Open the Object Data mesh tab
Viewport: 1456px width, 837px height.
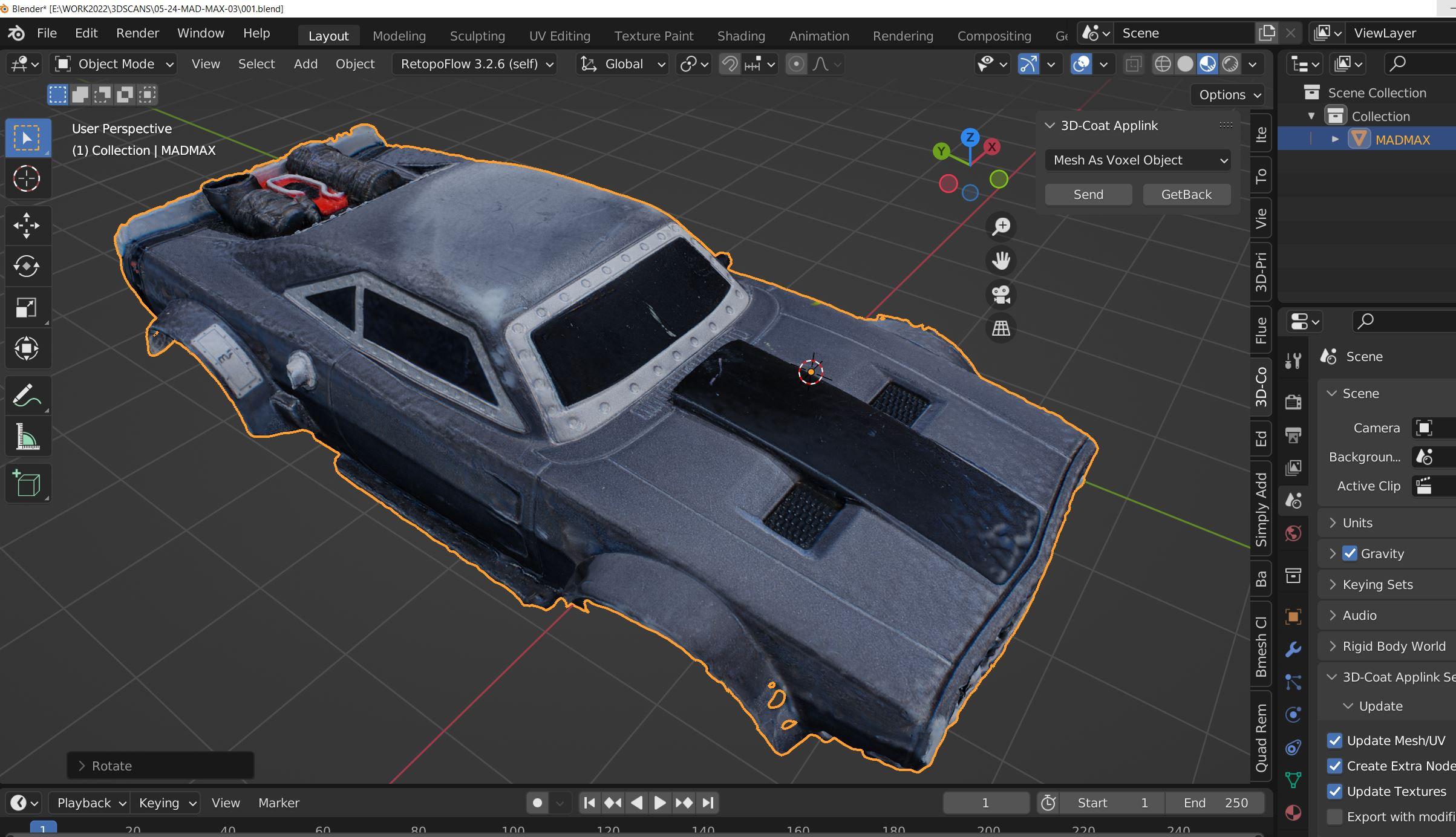point(1293,780)
